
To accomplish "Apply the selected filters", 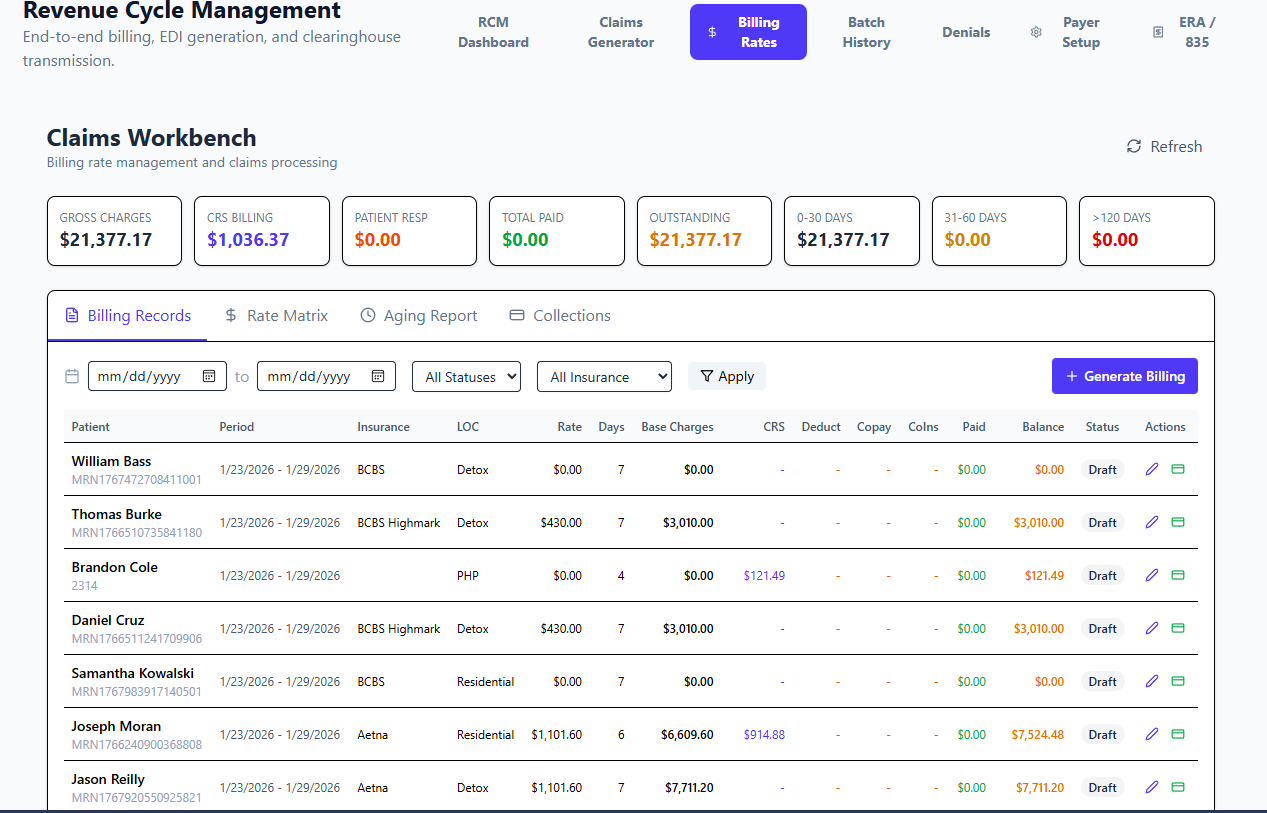I will coord(727,376).
